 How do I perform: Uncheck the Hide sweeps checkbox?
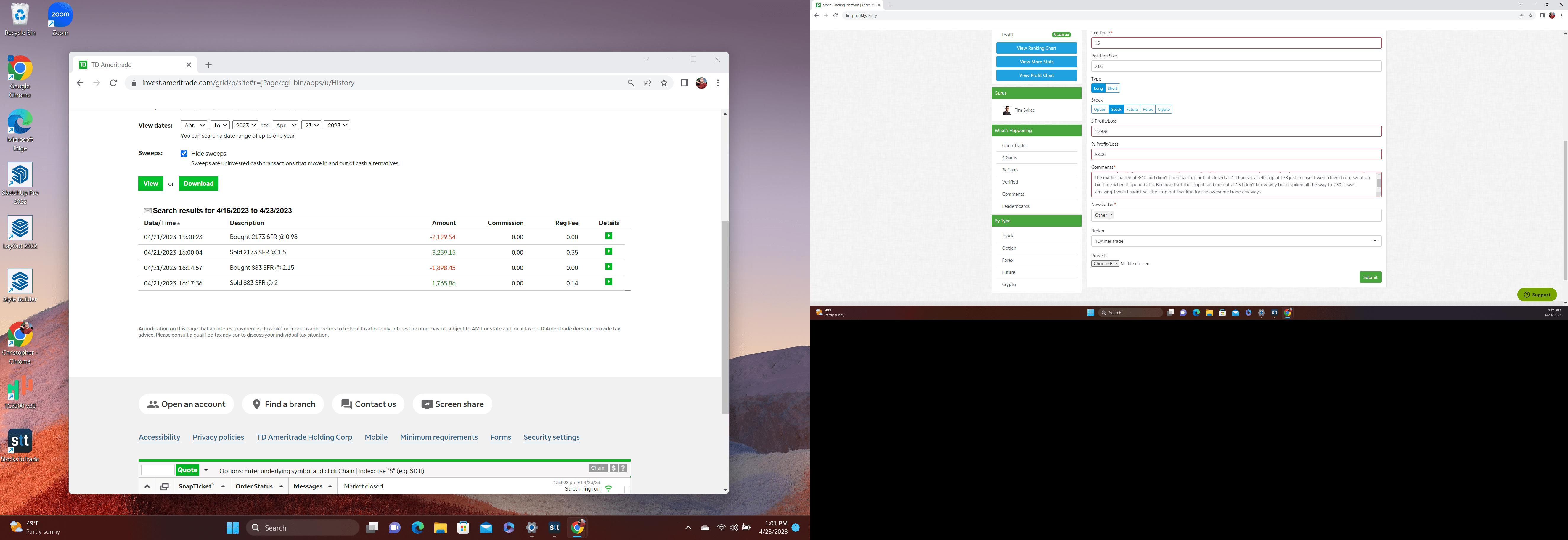(184, 153)
